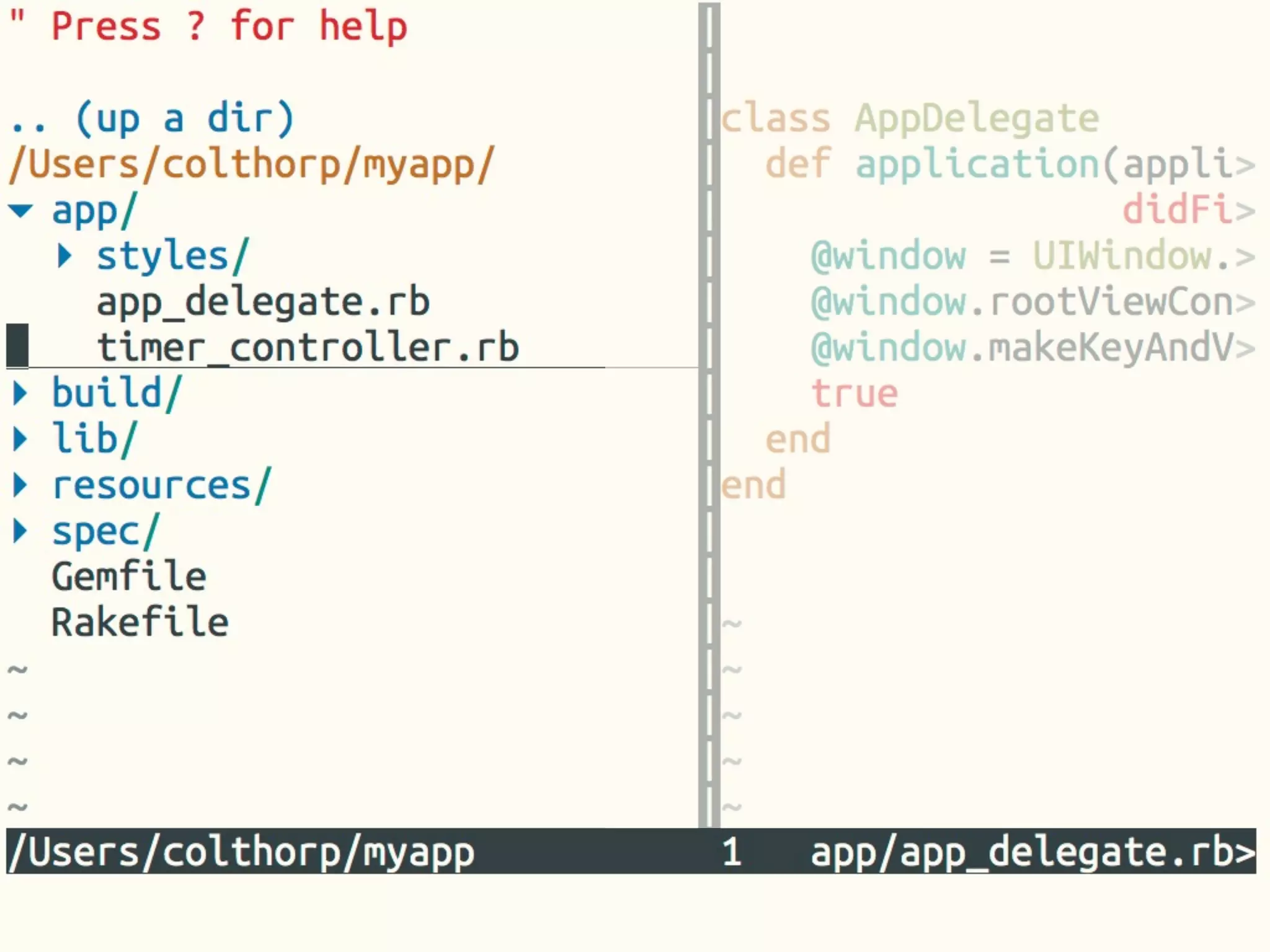
Task: Expand the spec/ directory triangle
Action: coord(20,531)
